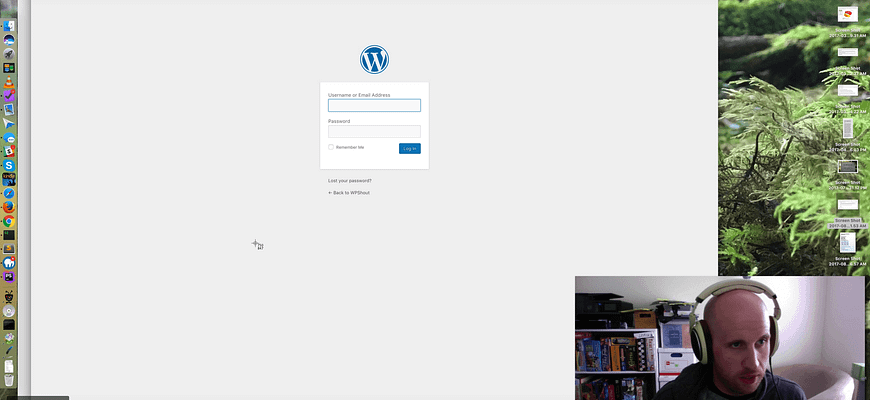
Task: Open Preview app in the dock
Action: [x=9, y=110]
